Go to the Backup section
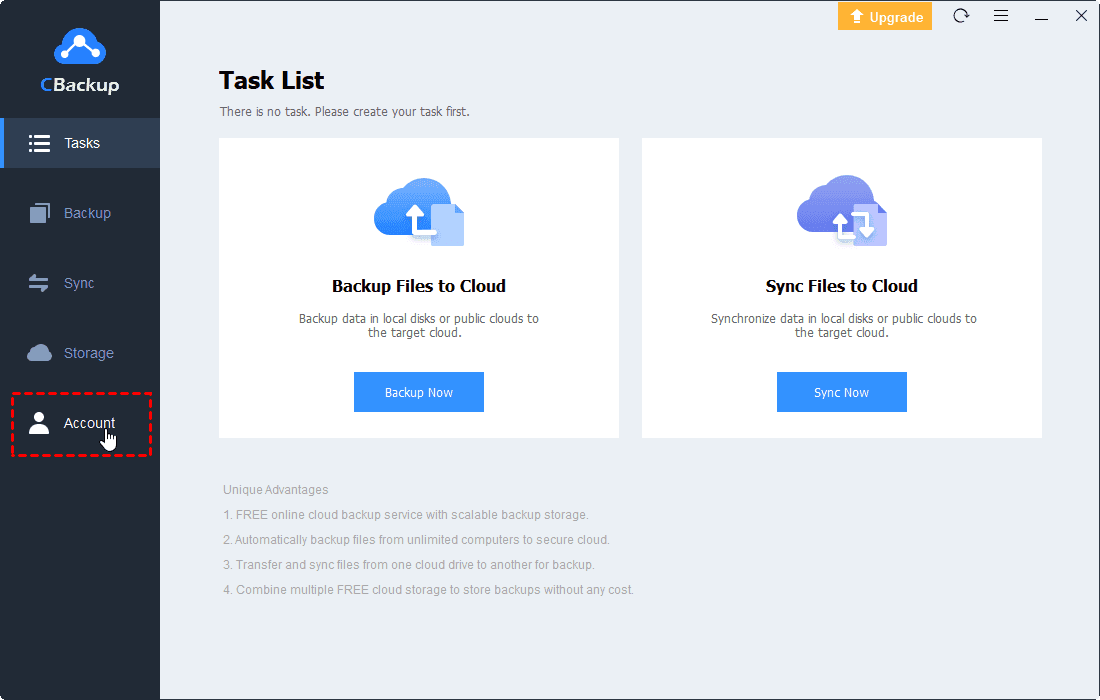1100x700 pixels. [80, 213]
